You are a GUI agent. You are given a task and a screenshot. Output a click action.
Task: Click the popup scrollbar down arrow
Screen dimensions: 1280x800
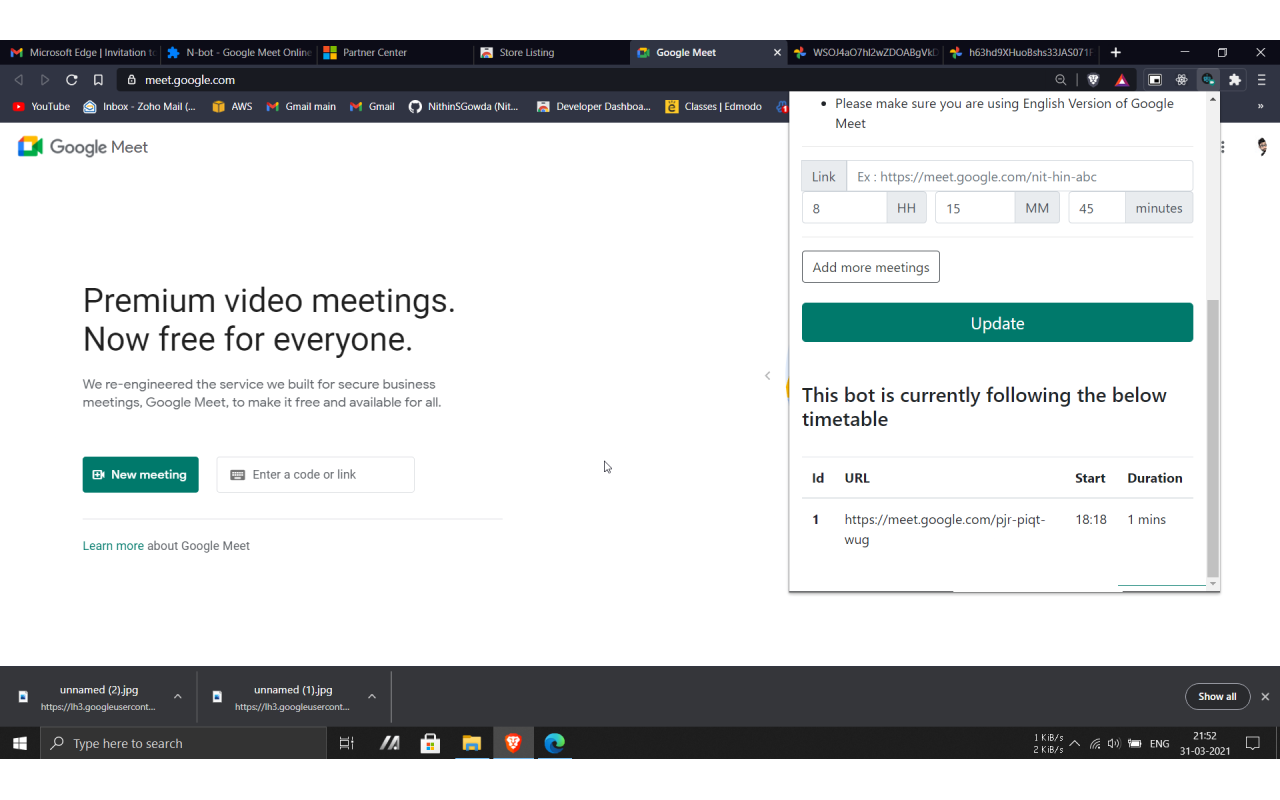(1213, 584)
